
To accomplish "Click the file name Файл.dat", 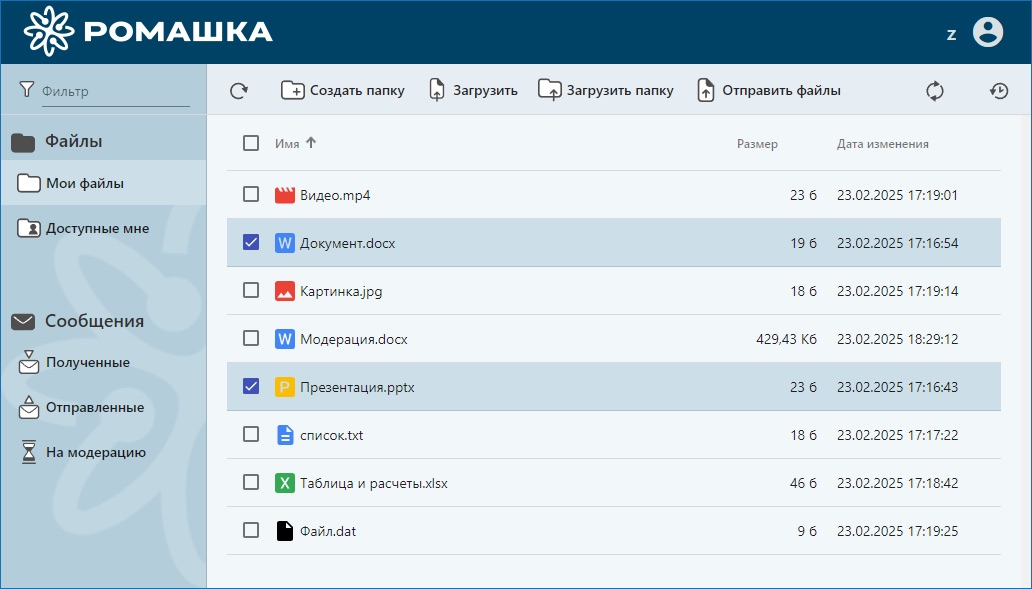I will click(328, 531).
